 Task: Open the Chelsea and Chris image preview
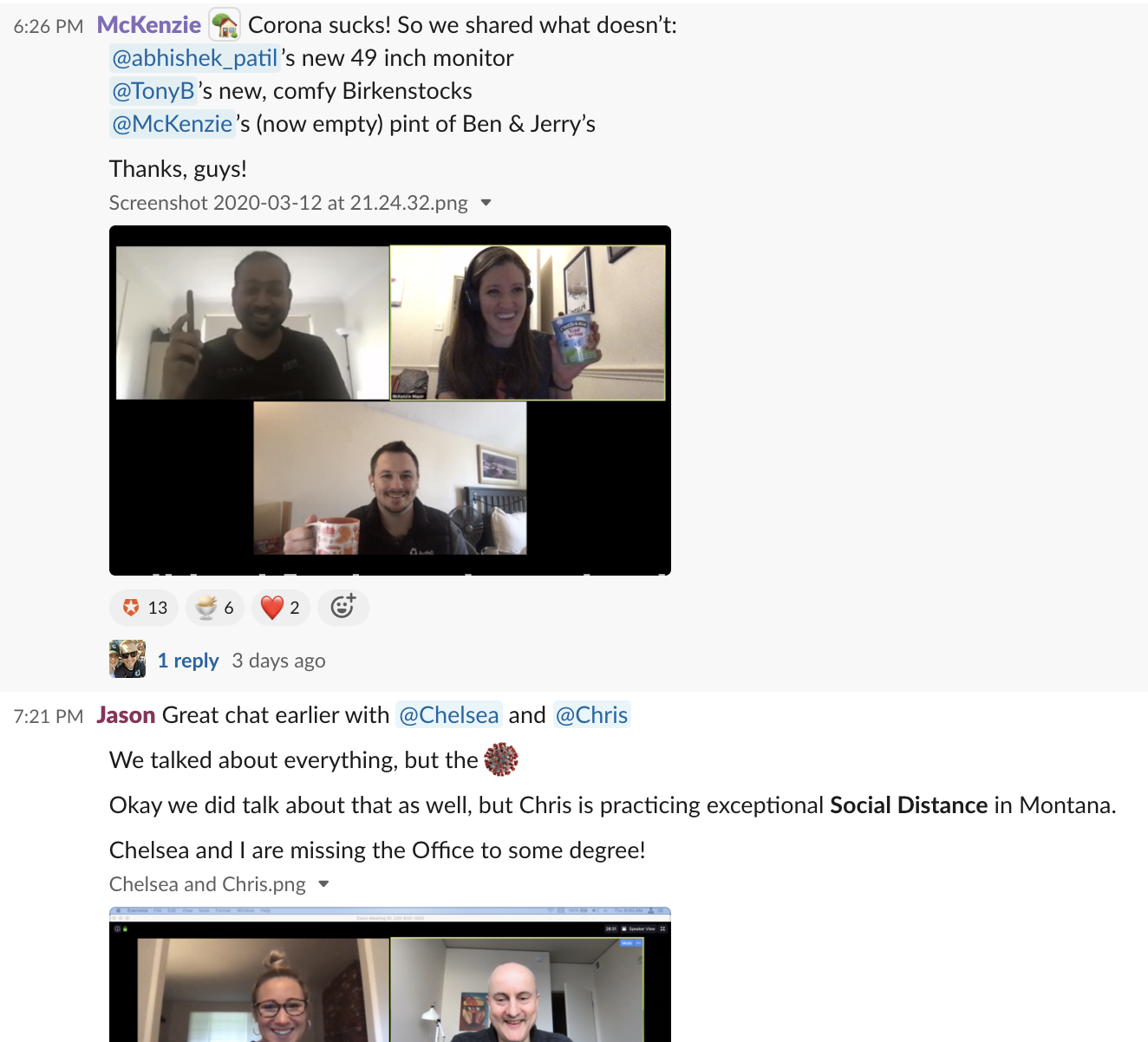tap(390, 974)
